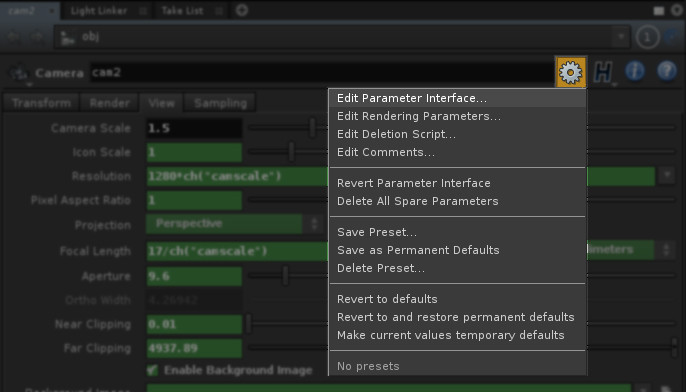Click the Resolution expression field

(x=237, y=176)
